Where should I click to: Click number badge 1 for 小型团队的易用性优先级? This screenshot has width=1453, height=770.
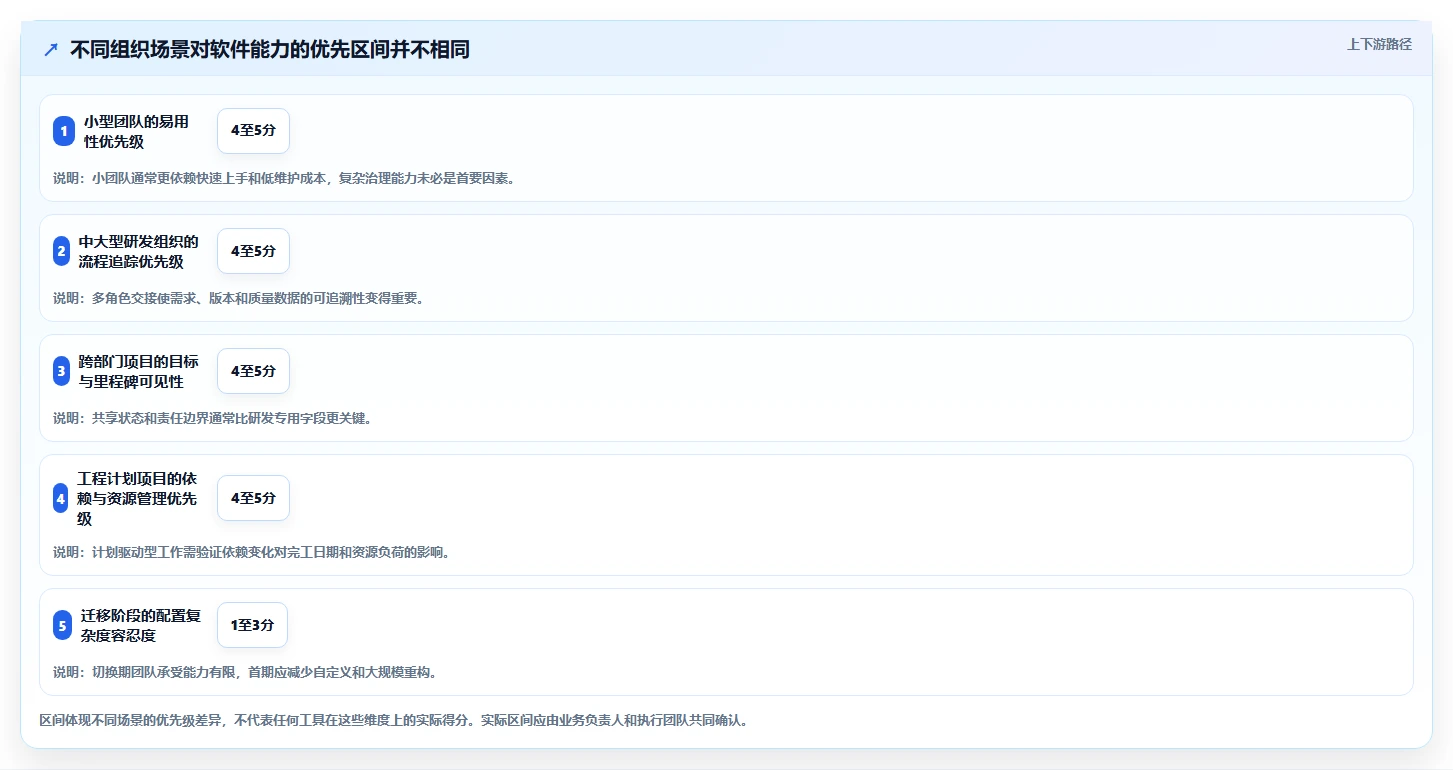[x=64, y=131]
